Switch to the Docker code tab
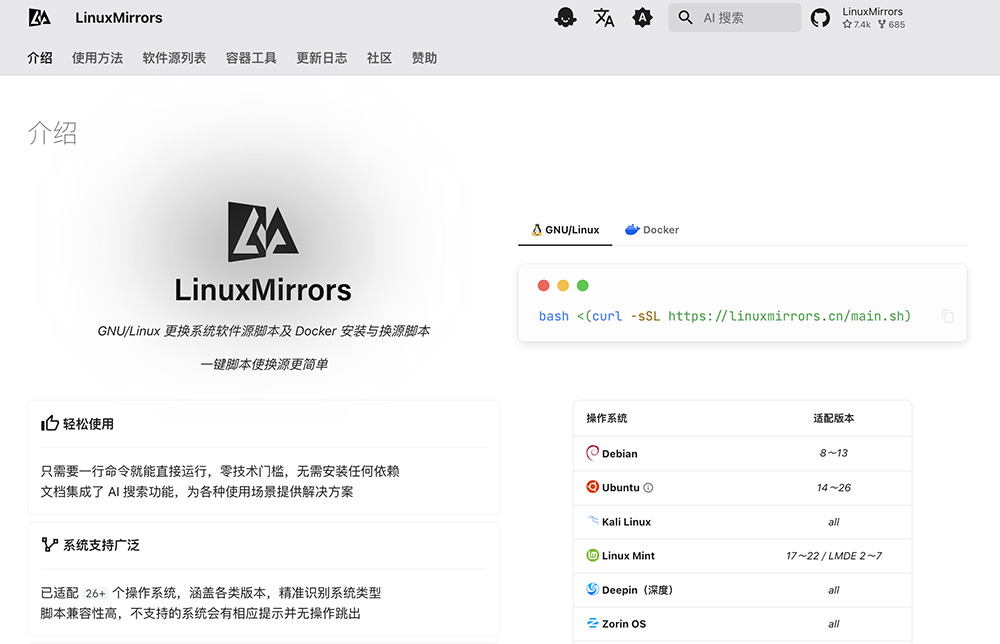This screenshot has height=644, width=1000. coord(652,230)
